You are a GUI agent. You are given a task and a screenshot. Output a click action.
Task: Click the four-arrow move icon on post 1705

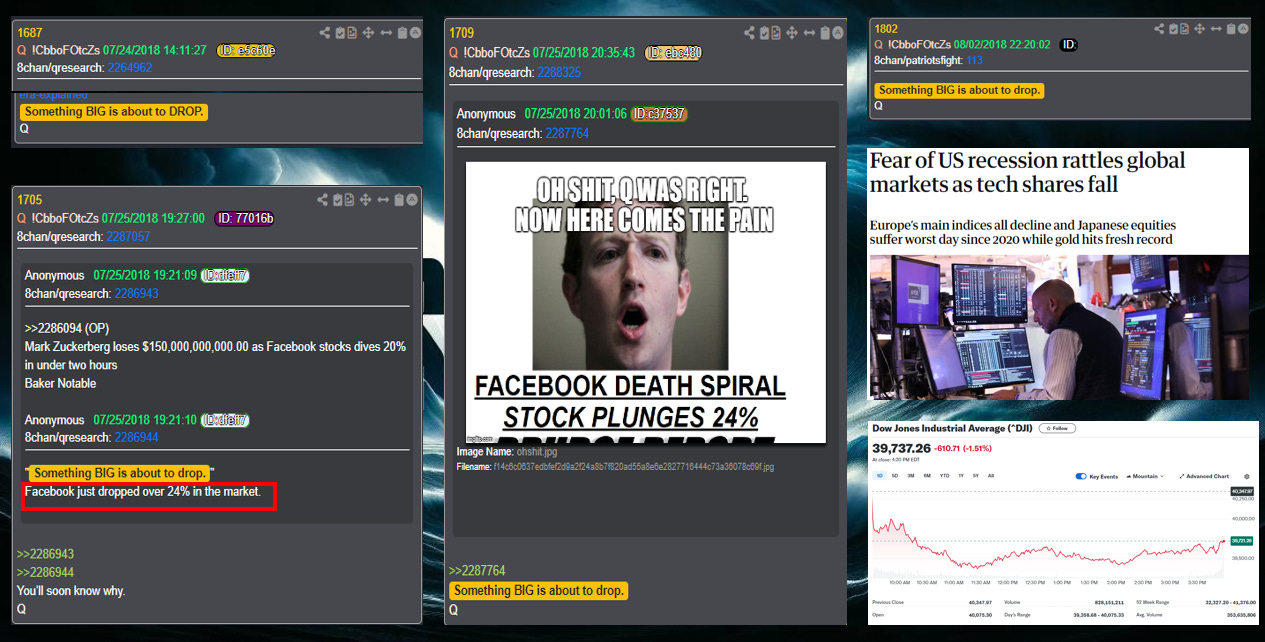tap(367, 200)
